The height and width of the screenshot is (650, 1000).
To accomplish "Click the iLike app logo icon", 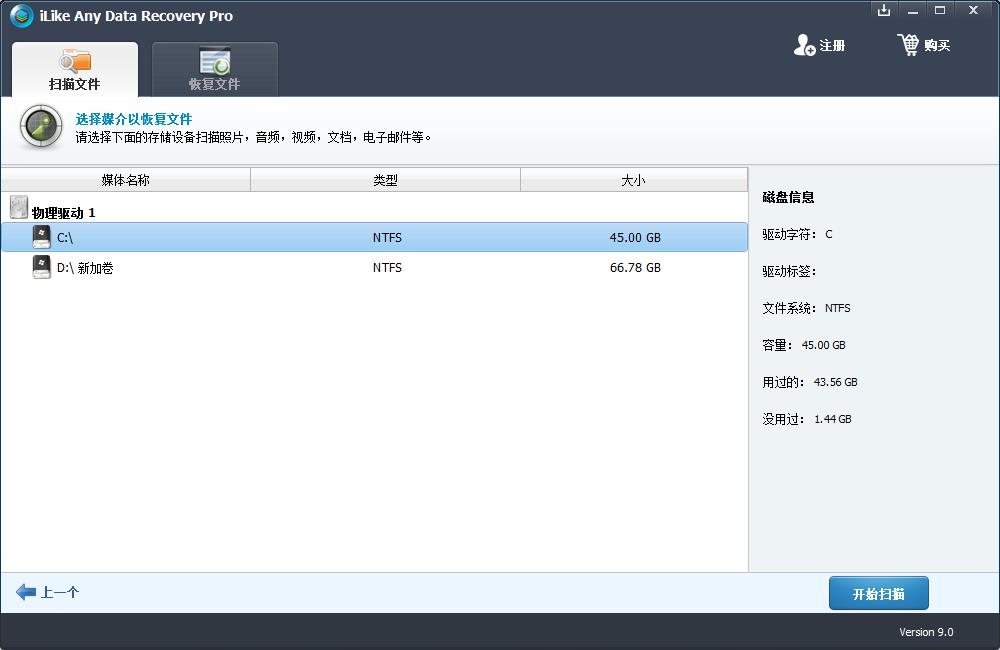I will tap(20, 16).
